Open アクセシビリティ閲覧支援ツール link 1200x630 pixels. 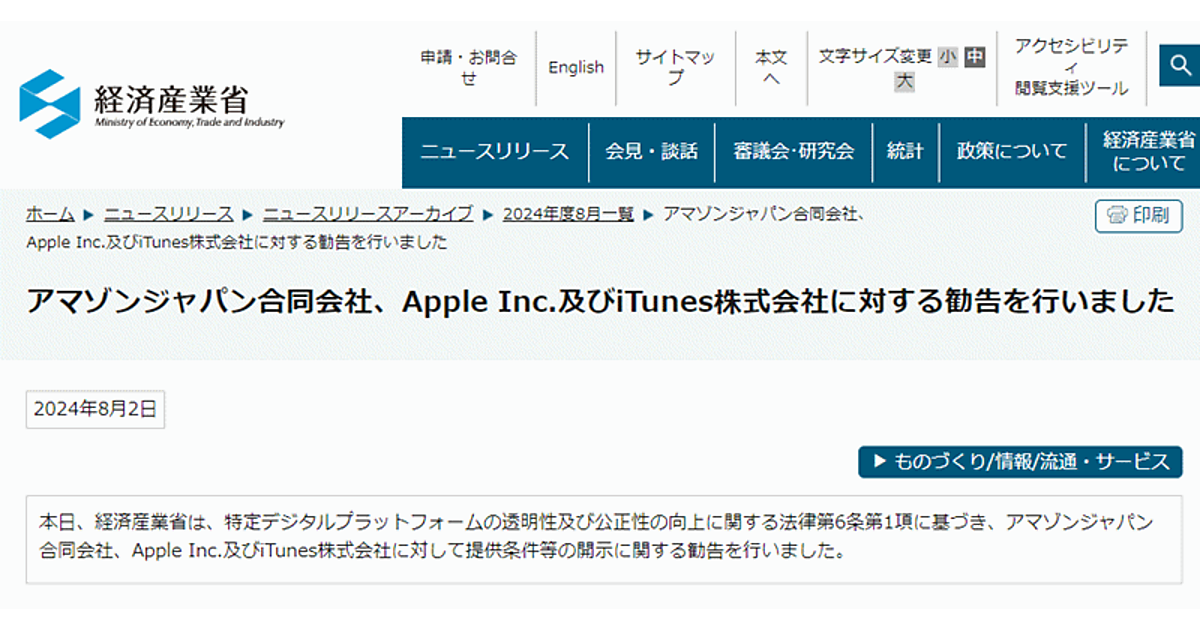1072,68
